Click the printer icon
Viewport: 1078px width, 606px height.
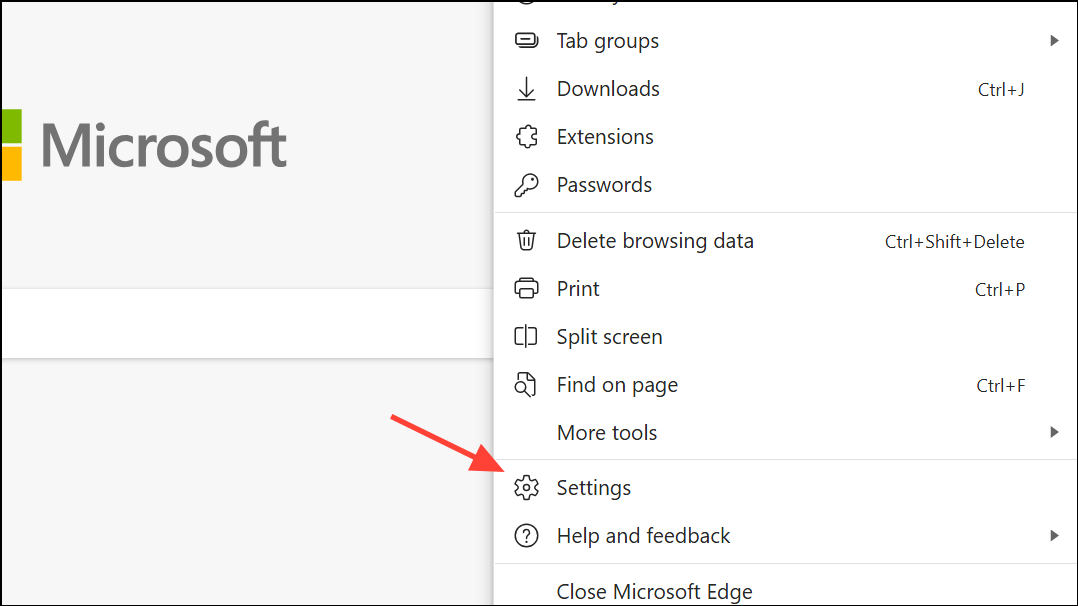[527, 288]
